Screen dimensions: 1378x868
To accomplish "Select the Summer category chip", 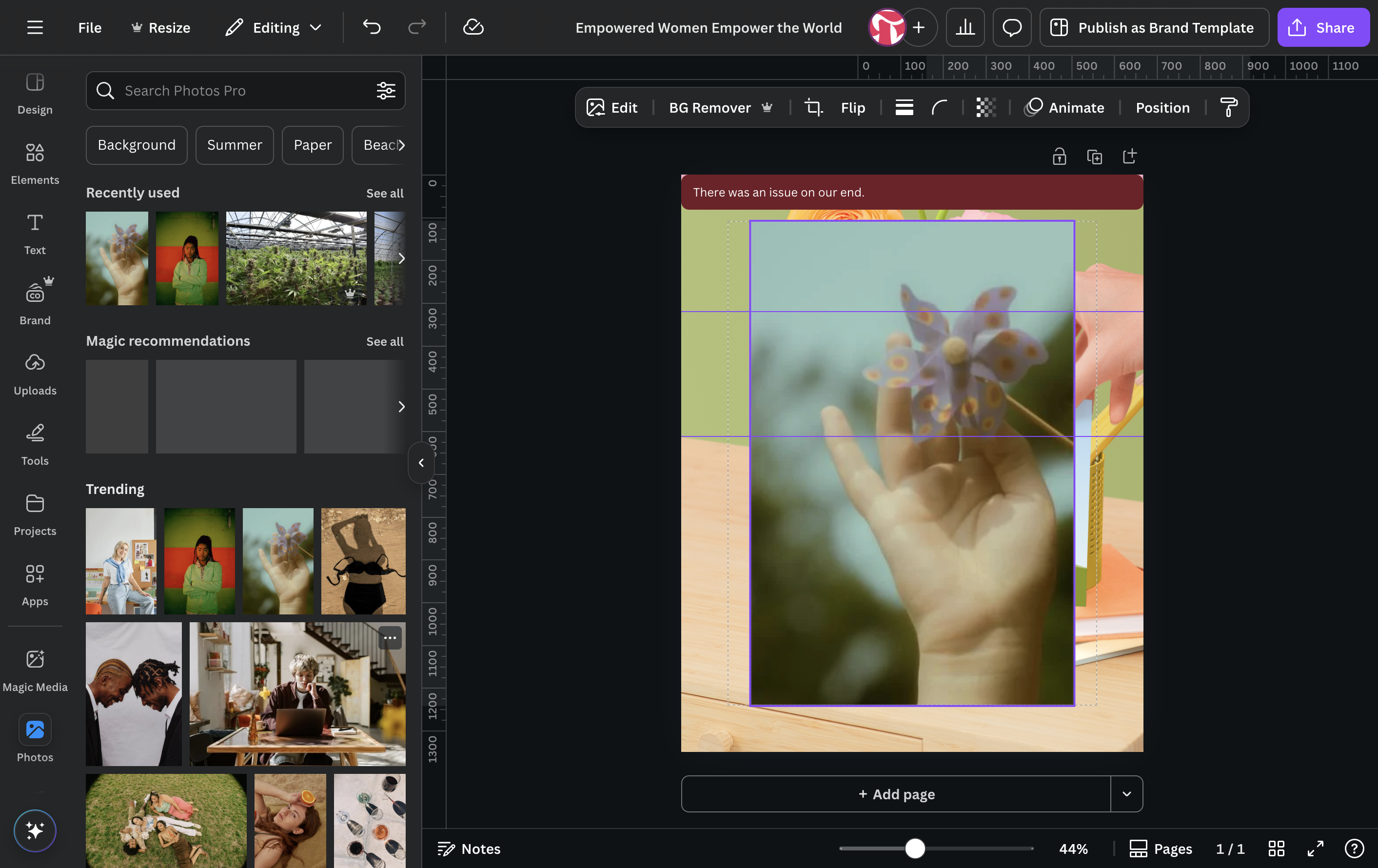I will [x=235, y=145].
